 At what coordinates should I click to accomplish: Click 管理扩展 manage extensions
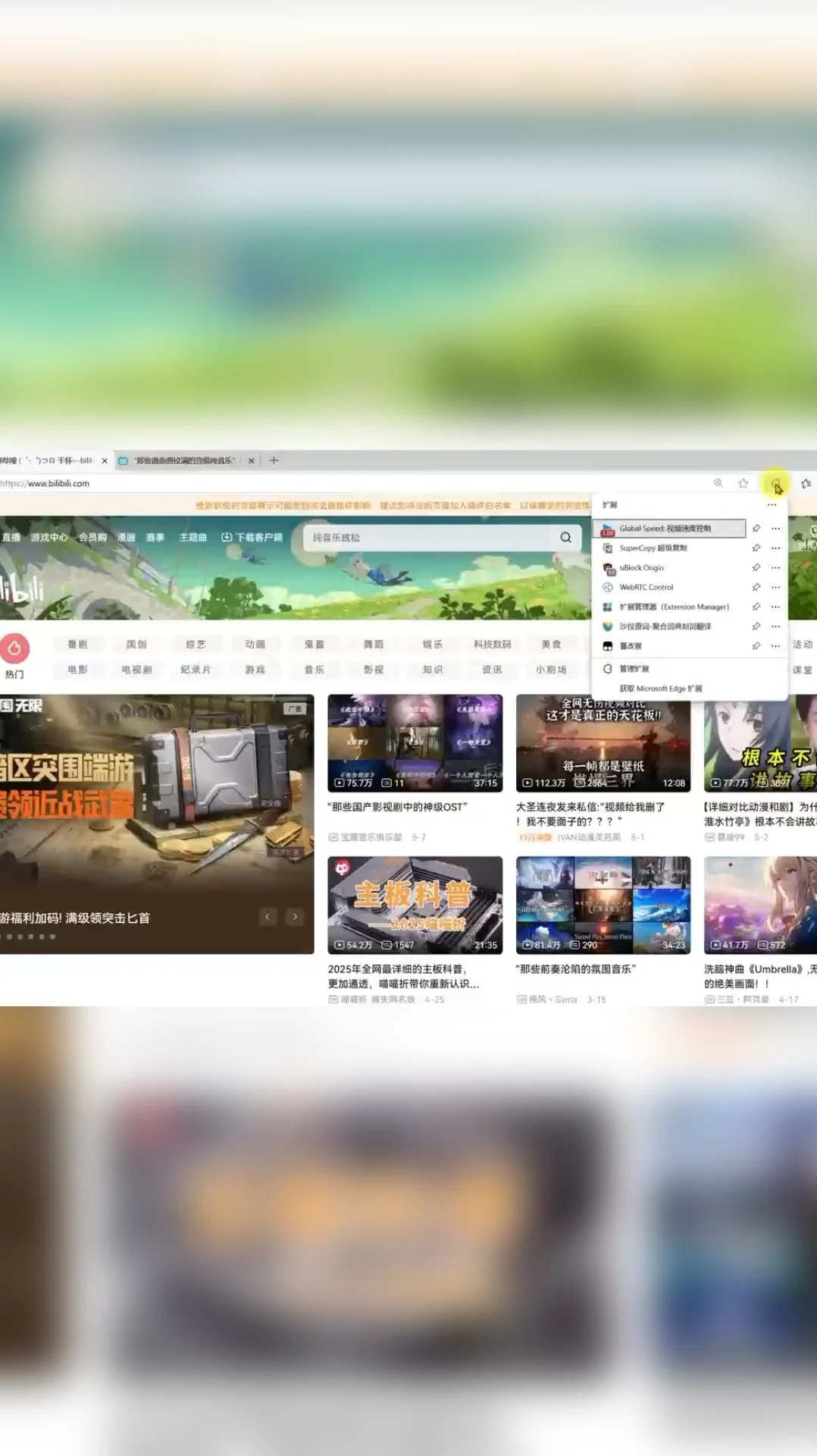(x=634, y=669)
